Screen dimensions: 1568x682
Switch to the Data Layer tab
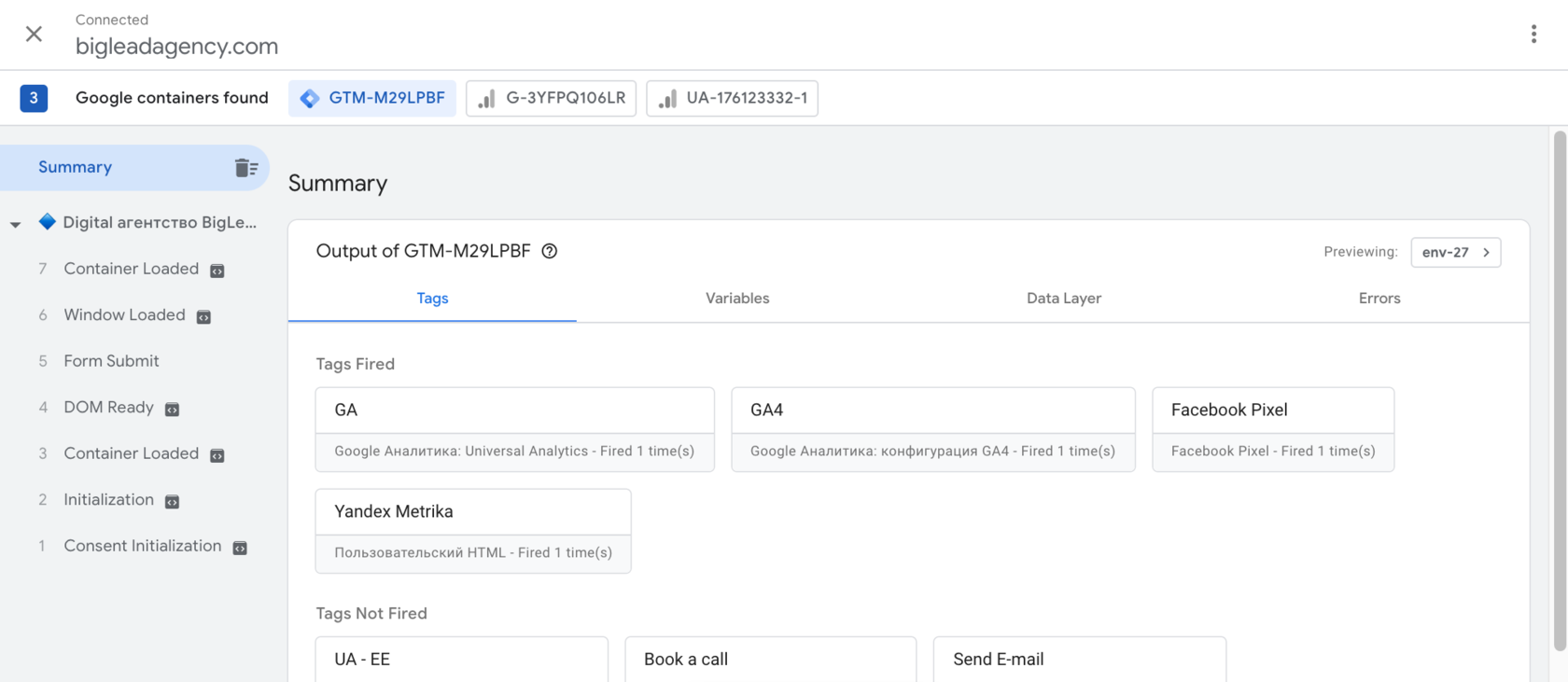[x=1063, y=299]
